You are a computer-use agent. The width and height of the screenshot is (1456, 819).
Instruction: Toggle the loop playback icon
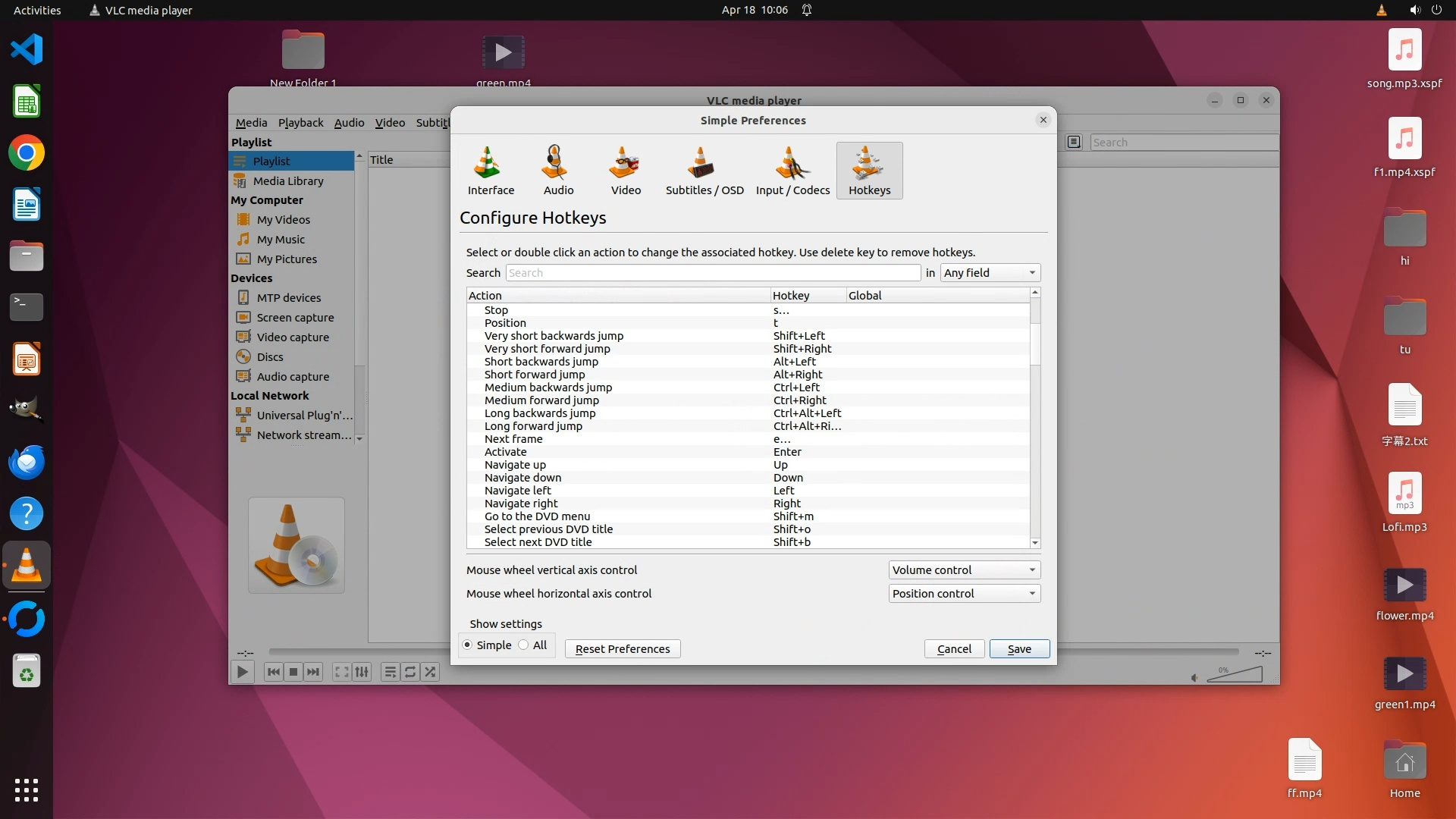[410, 672]
